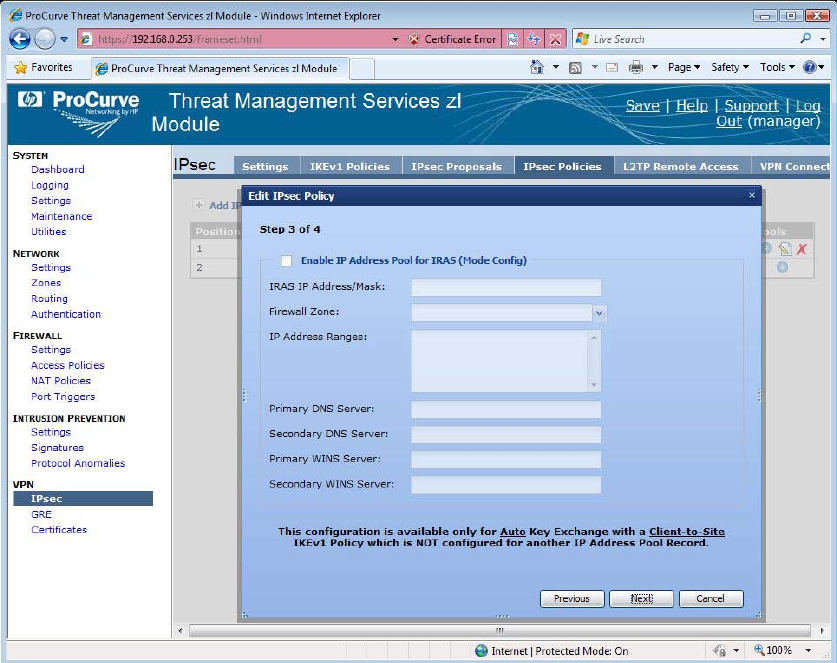The width and height of the screenshot is (837, 663).
Task: Click the red Stop loading icon
Action: coord(555,39)
